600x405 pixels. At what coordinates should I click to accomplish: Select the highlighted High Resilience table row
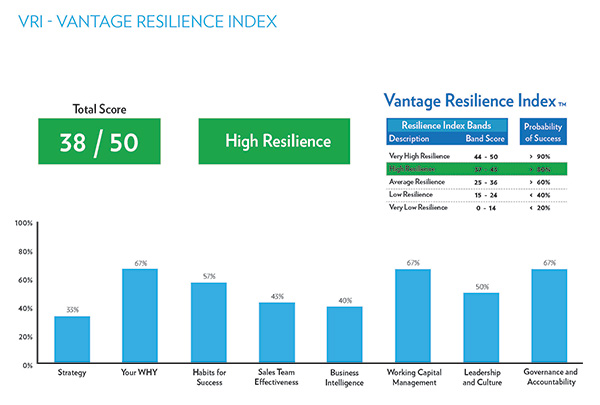477,169
